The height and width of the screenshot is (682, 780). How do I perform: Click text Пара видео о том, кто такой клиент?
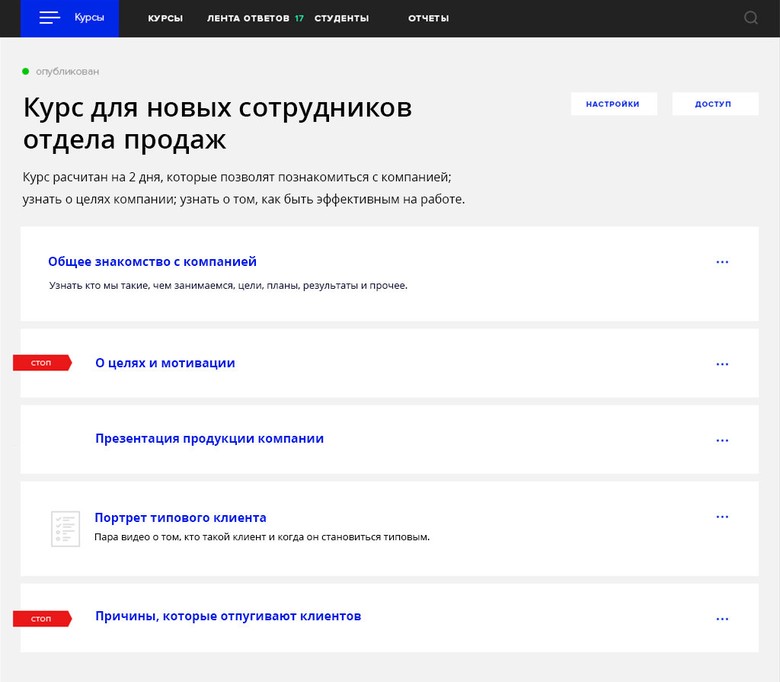[x=262, y=537]
